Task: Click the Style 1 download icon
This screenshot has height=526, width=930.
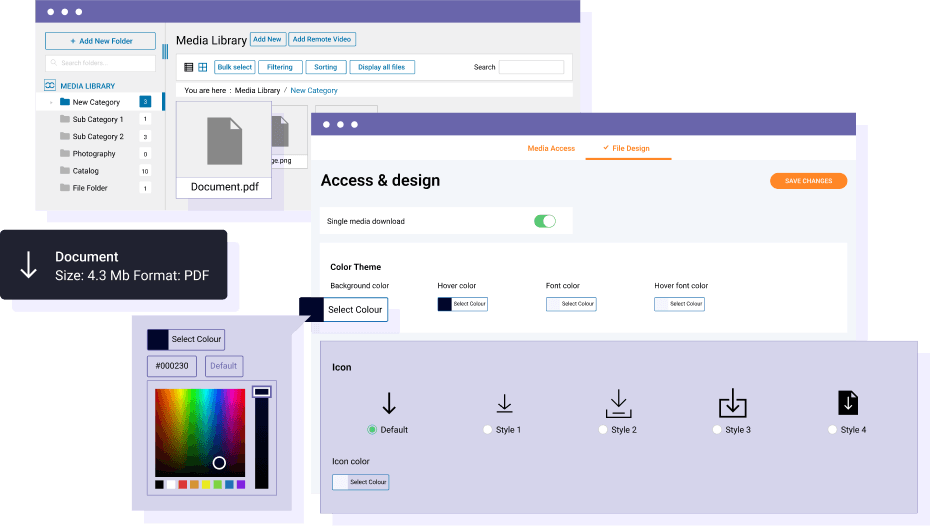Action: click(505, 403)
